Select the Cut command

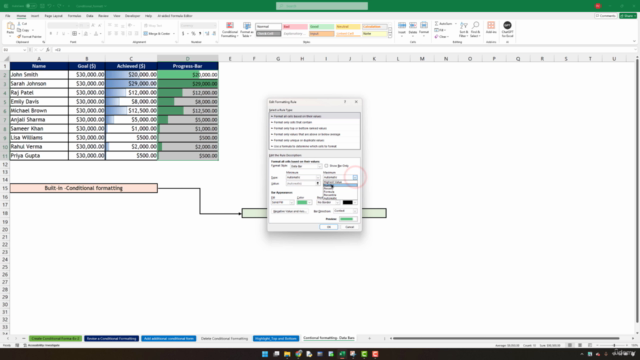point(22,24)
